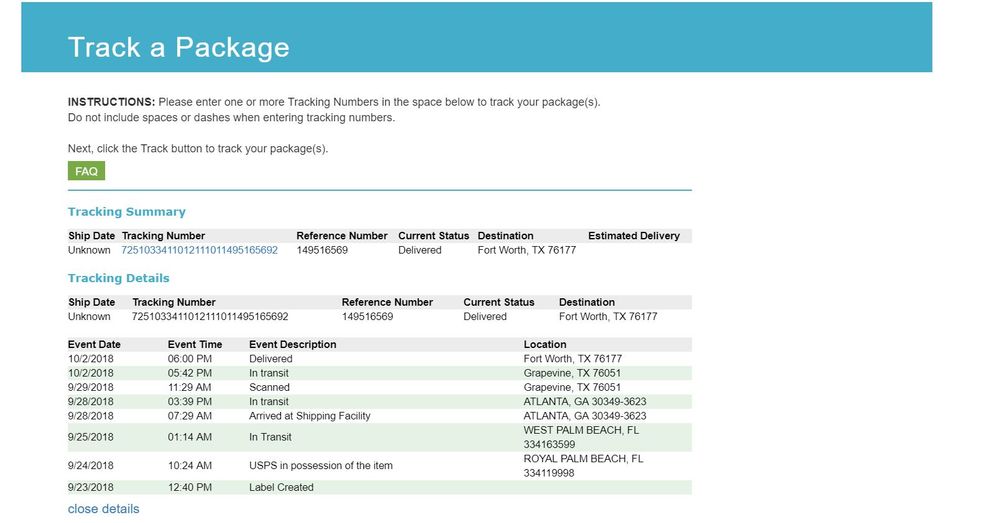Click the Track a Package banner title
The height and width of the screenshot is (523, 998).
(178, 47)
